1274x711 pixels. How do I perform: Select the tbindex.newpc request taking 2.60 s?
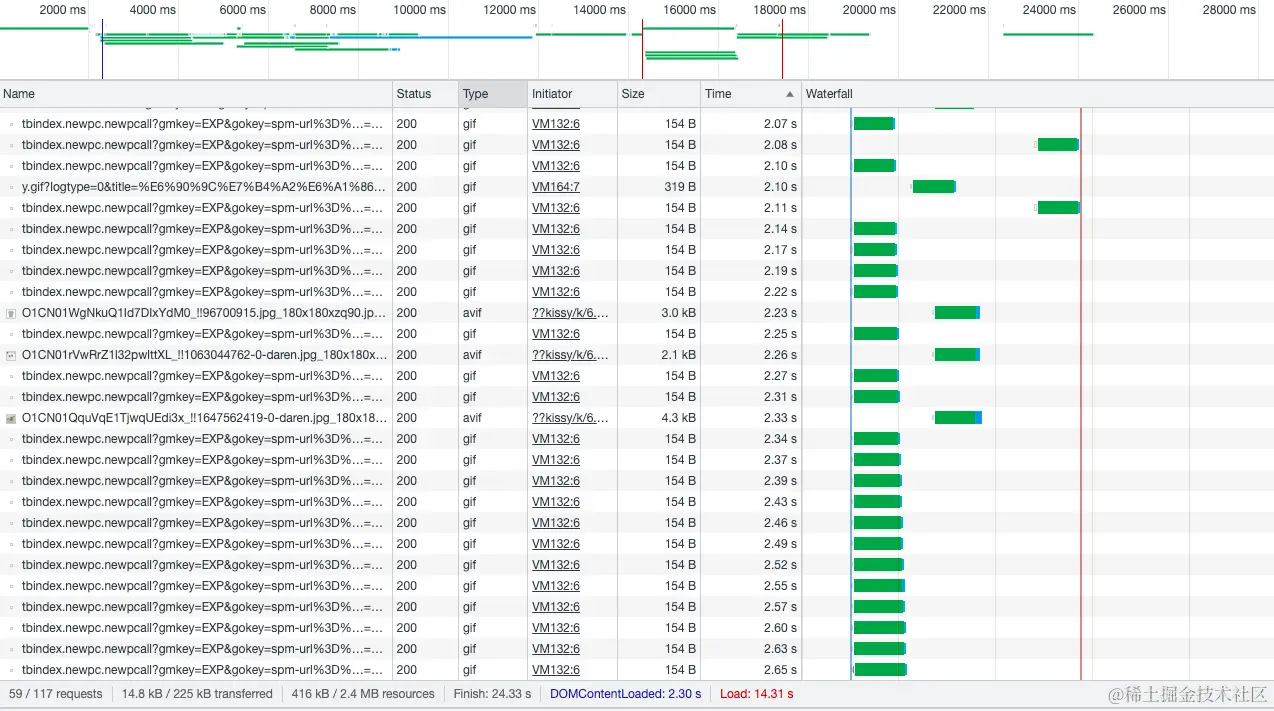click(203, 628)
